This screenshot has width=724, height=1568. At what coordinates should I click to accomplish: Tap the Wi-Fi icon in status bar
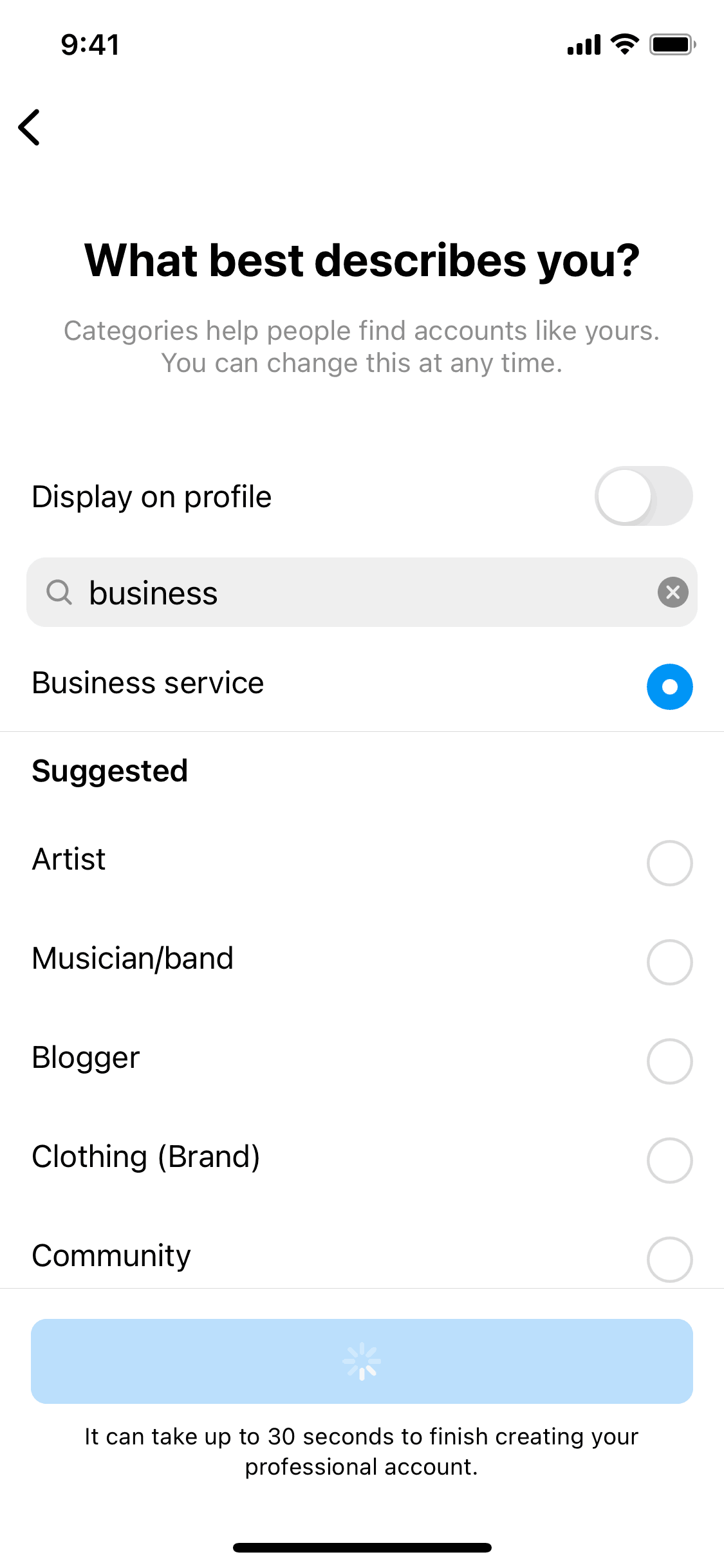pyautogui.click(x=624, y=44)
